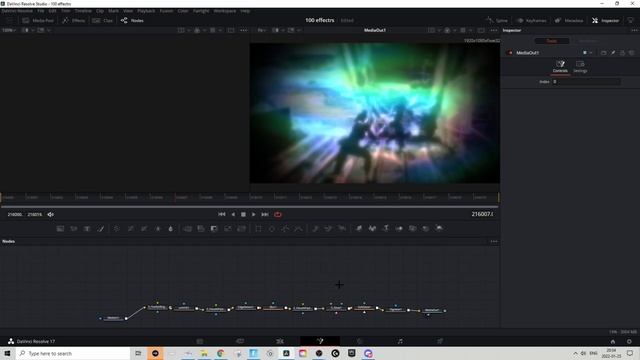Toggle the Inspector panel
Screen dimensions: 640x360
(x=606, y=20)
